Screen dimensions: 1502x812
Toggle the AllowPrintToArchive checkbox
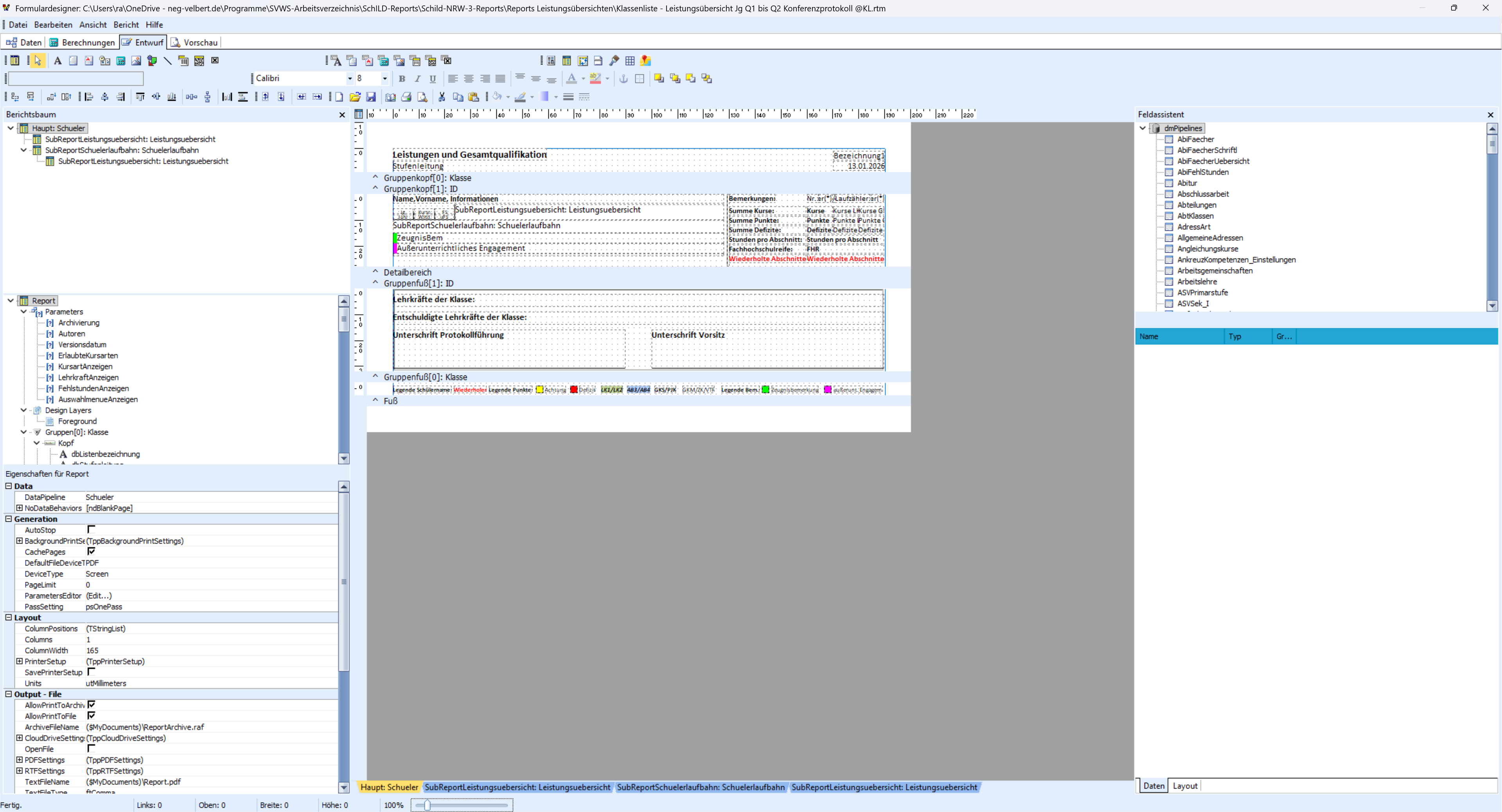click(x=91, y=705)
